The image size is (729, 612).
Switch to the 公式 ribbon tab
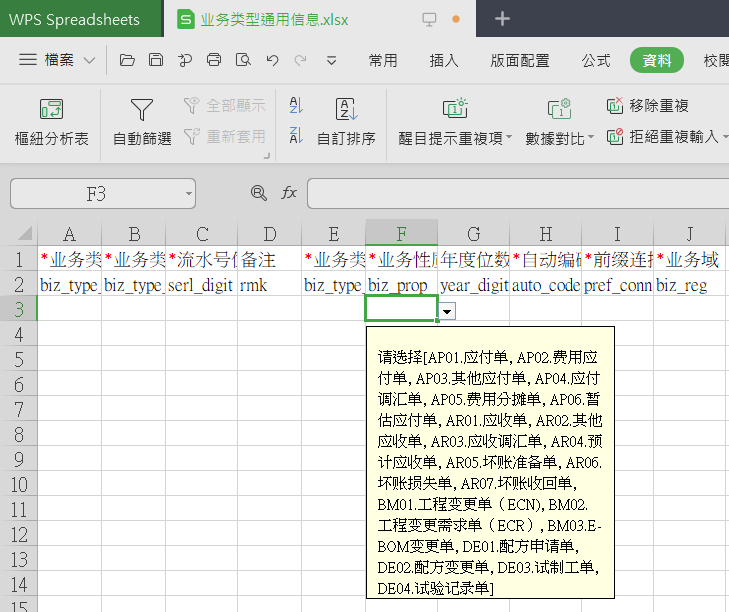point(596,60)
